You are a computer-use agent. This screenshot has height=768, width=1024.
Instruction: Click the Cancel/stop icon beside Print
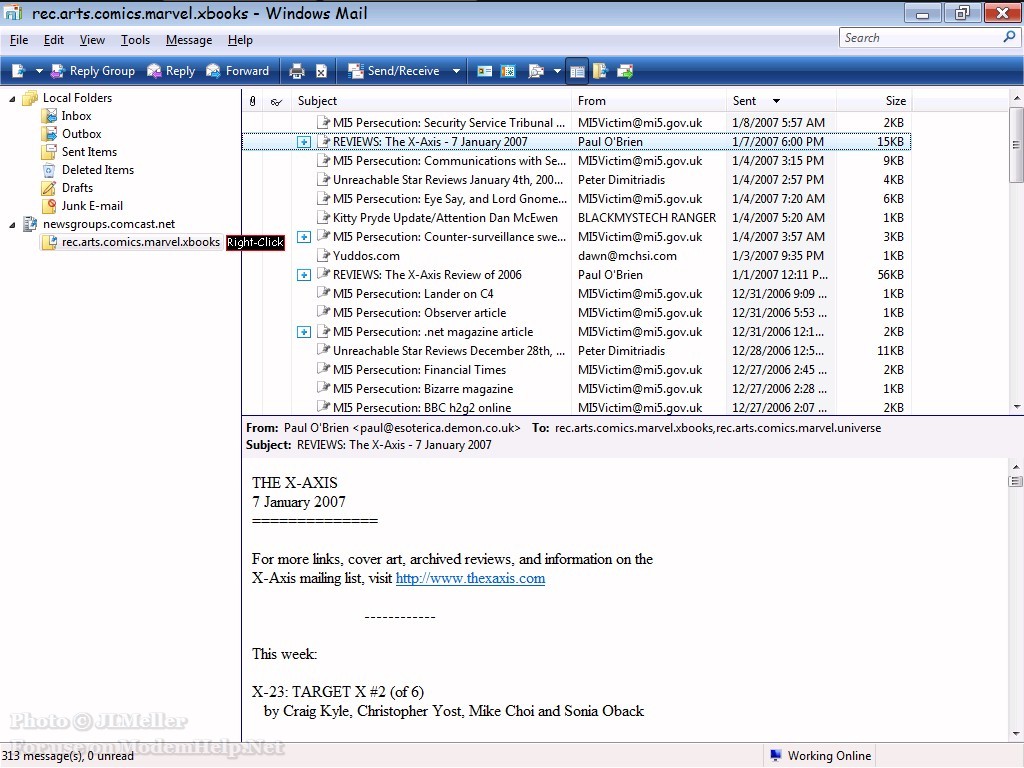pyautogui.click(x=321, y=71)
